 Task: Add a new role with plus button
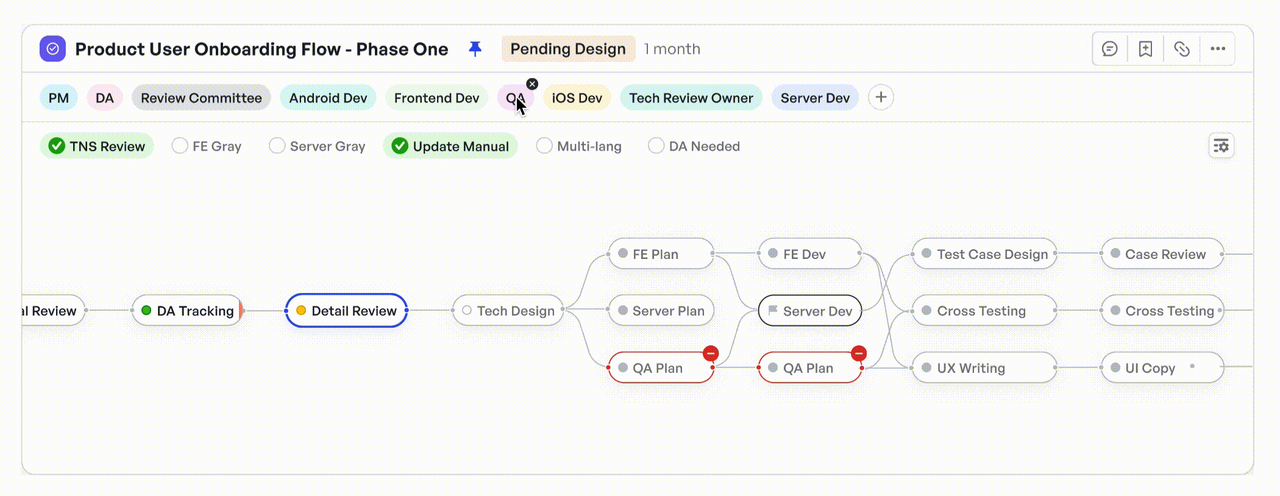tap(880, 97)
